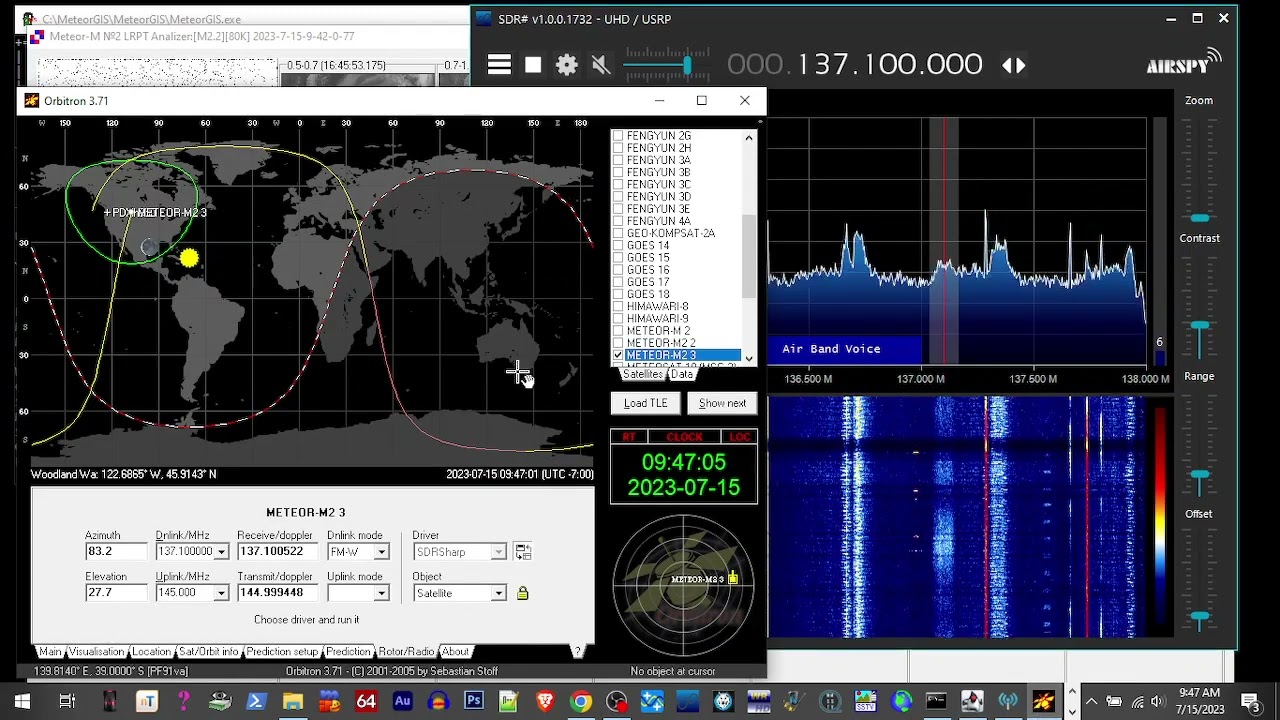
Task: Open SDR# settings gear
Action: 567,65
